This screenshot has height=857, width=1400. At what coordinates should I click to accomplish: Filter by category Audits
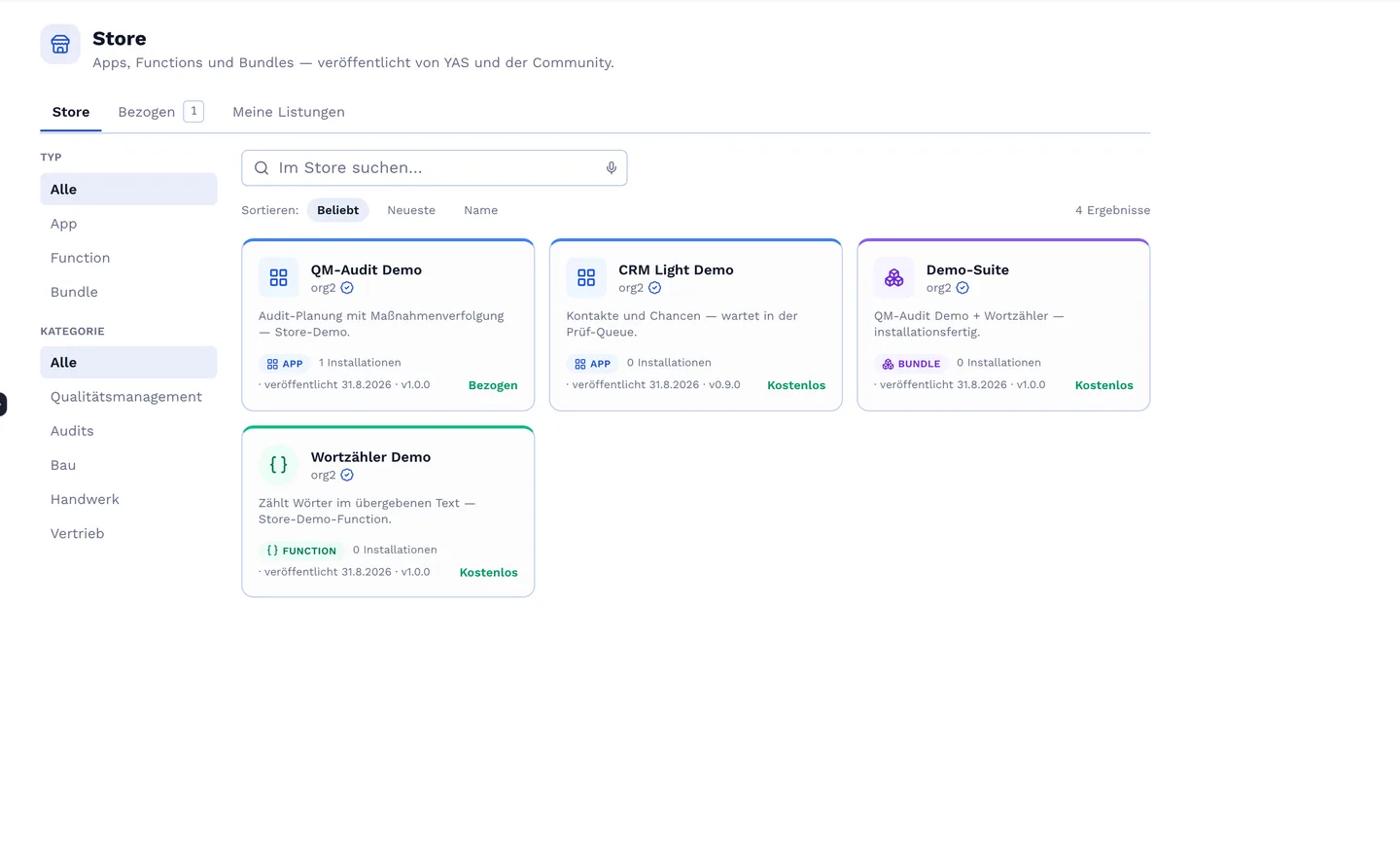[128, 431]
